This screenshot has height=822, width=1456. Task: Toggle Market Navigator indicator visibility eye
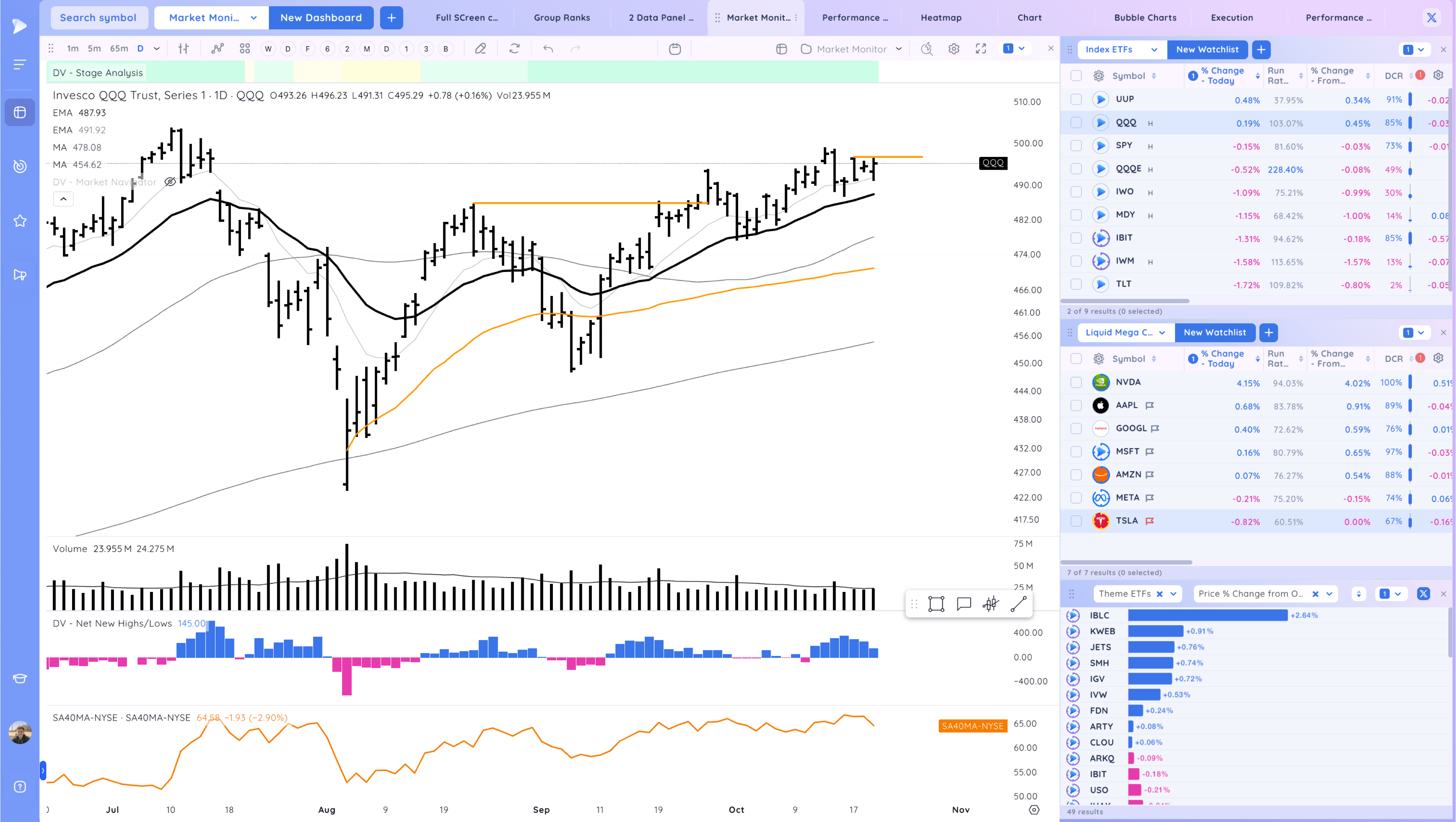[170, 182]
